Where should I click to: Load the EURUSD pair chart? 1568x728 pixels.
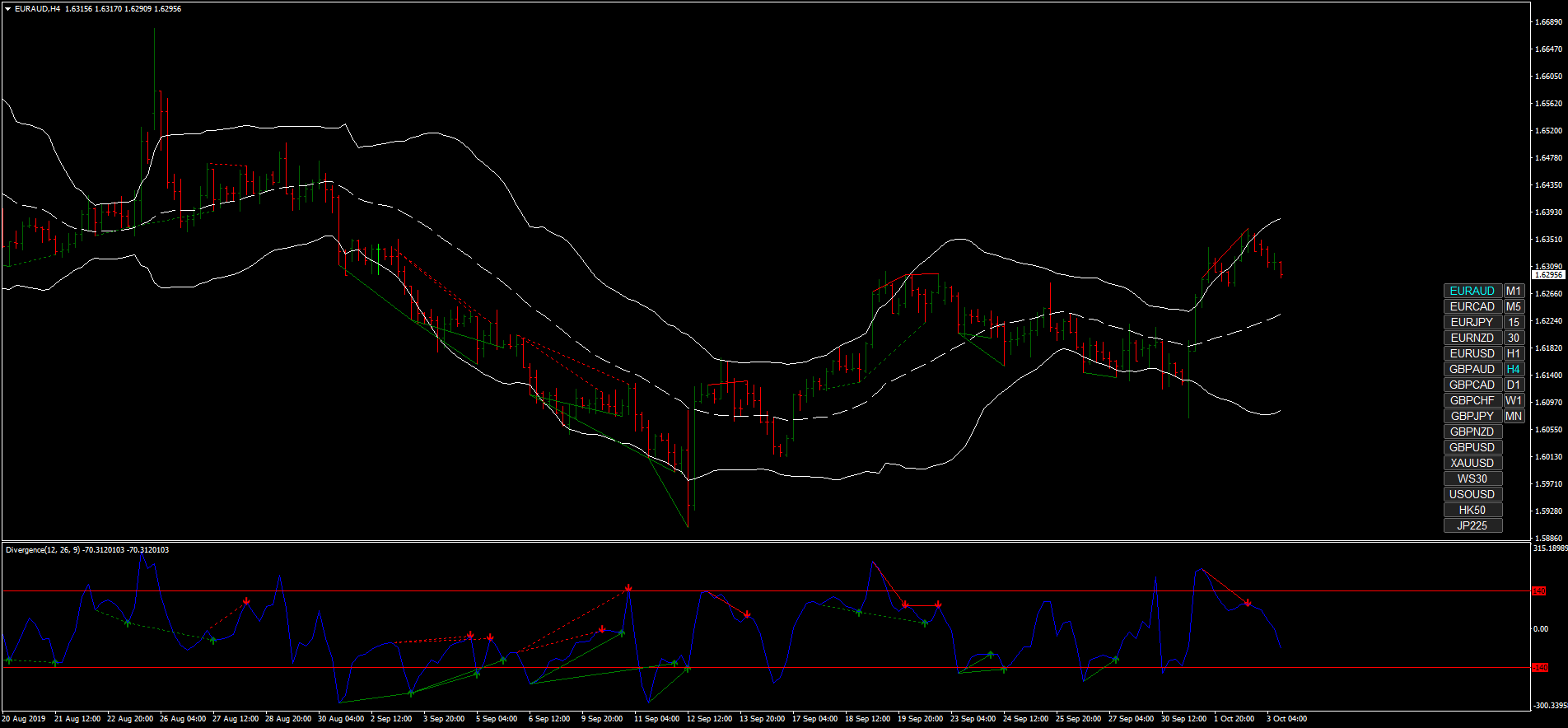point(1472,353)
